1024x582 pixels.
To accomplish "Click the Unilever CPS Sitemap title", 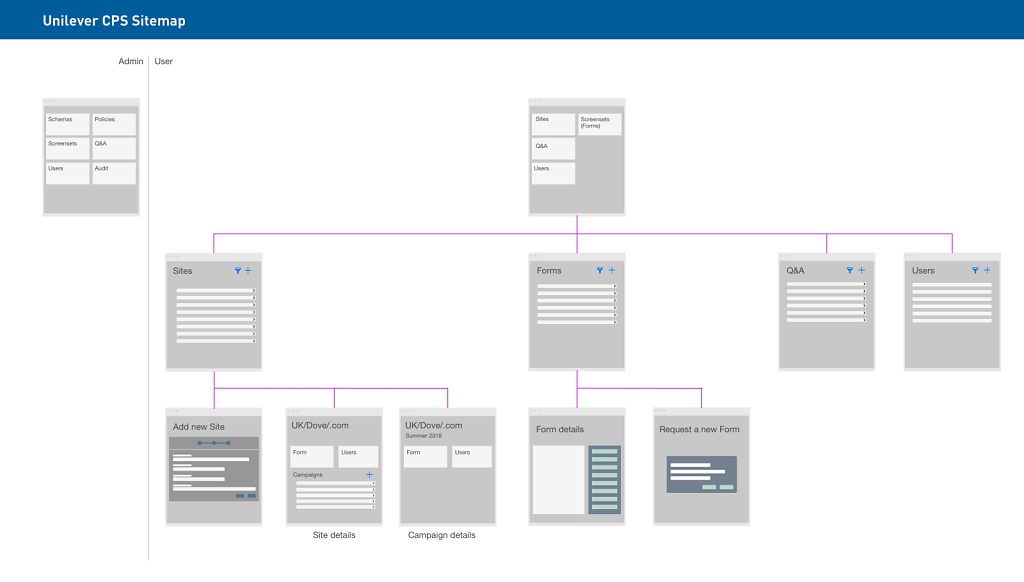I will click(114, 21).
